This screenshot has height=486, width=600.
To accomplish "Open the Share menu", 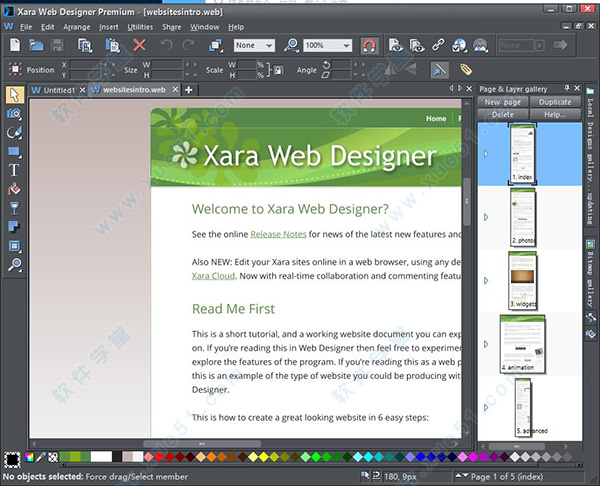I will click(171, 27).
